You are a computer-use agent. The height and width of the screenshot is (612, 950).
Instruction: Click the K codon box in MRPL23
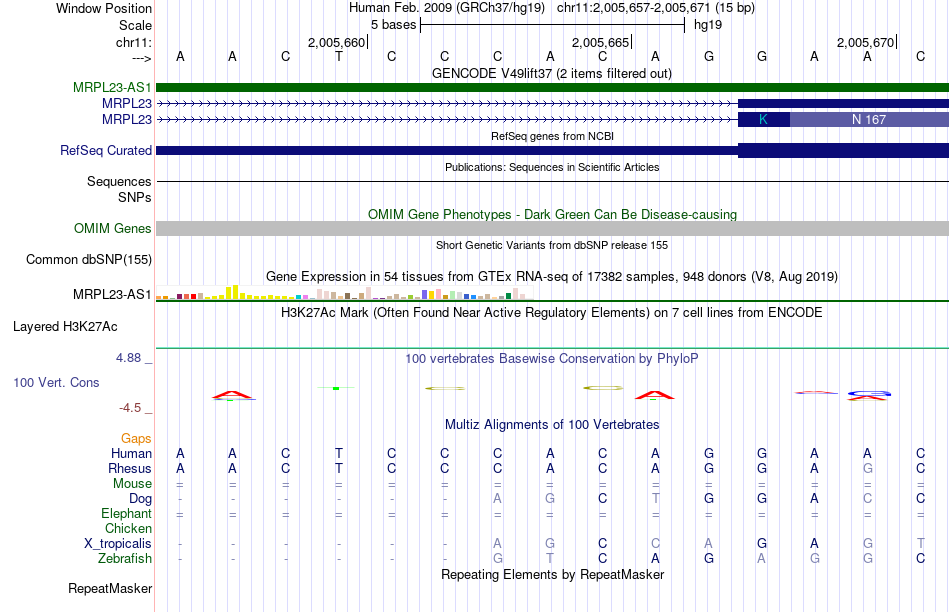(763, 119)
